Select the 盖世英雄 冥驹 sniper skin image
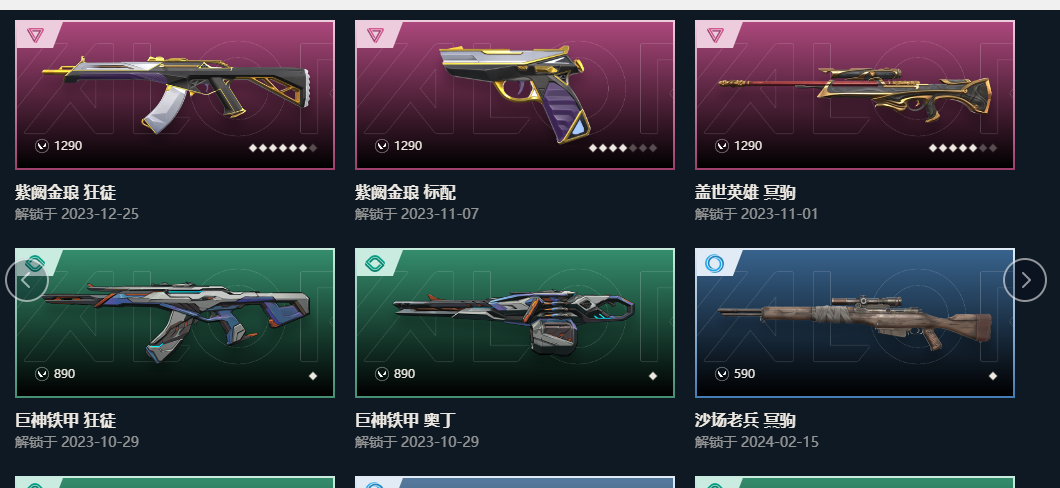The width and height of the screenshot is (1060, 488). 854,93
